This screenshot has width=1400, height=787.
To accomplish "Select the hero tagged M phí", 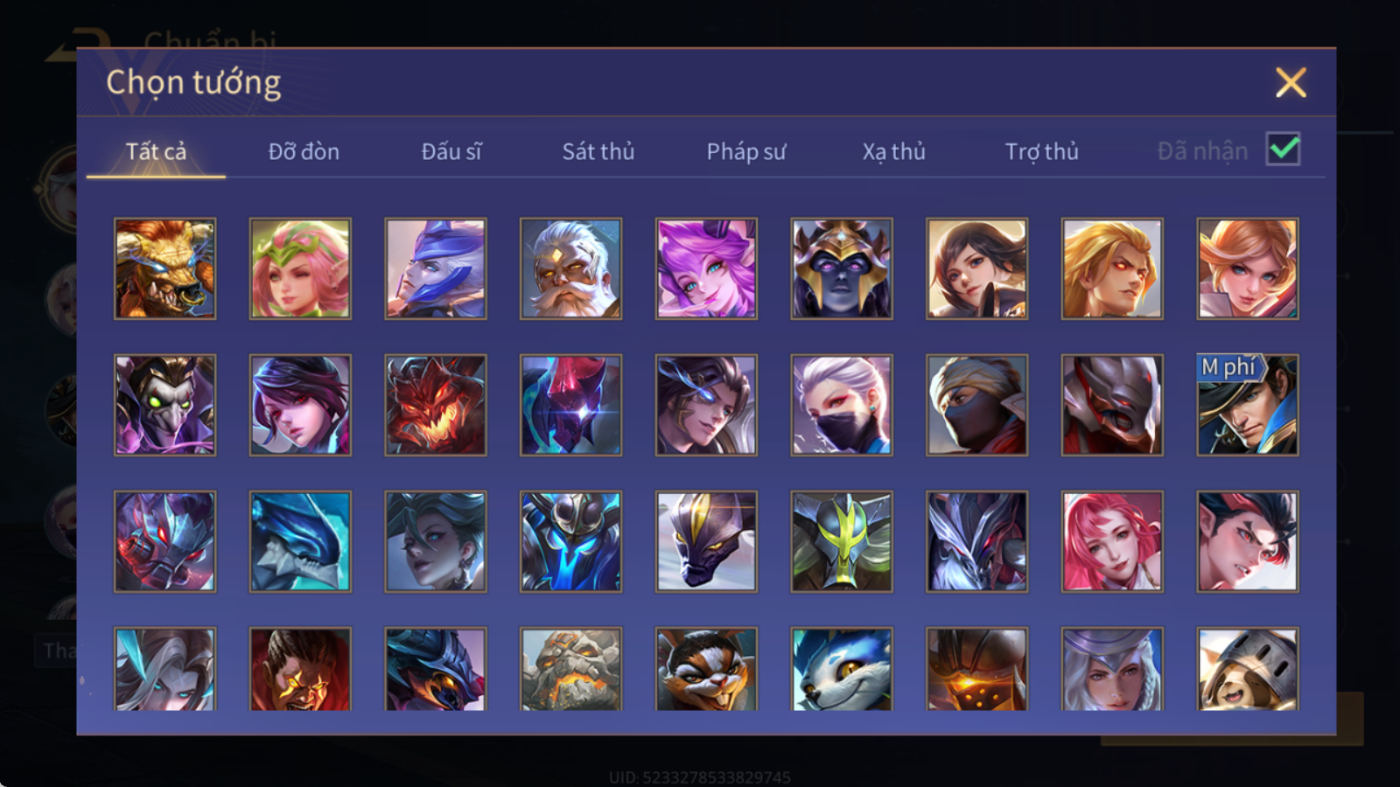I will pyautogui.click(x=1248, y=405).
